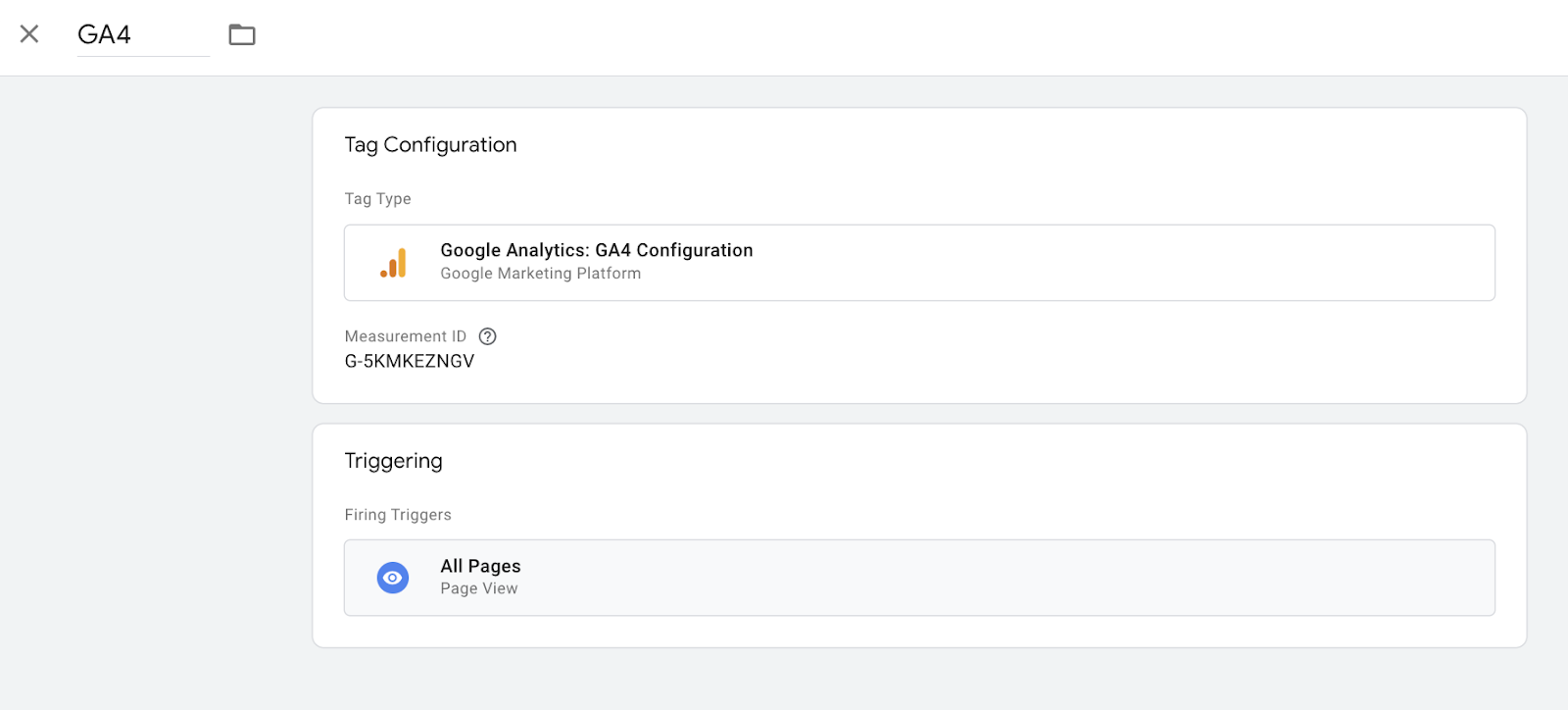Click the Tag Type label
This screenshot has height=710, width=1568.
click(x=377, y=199)
